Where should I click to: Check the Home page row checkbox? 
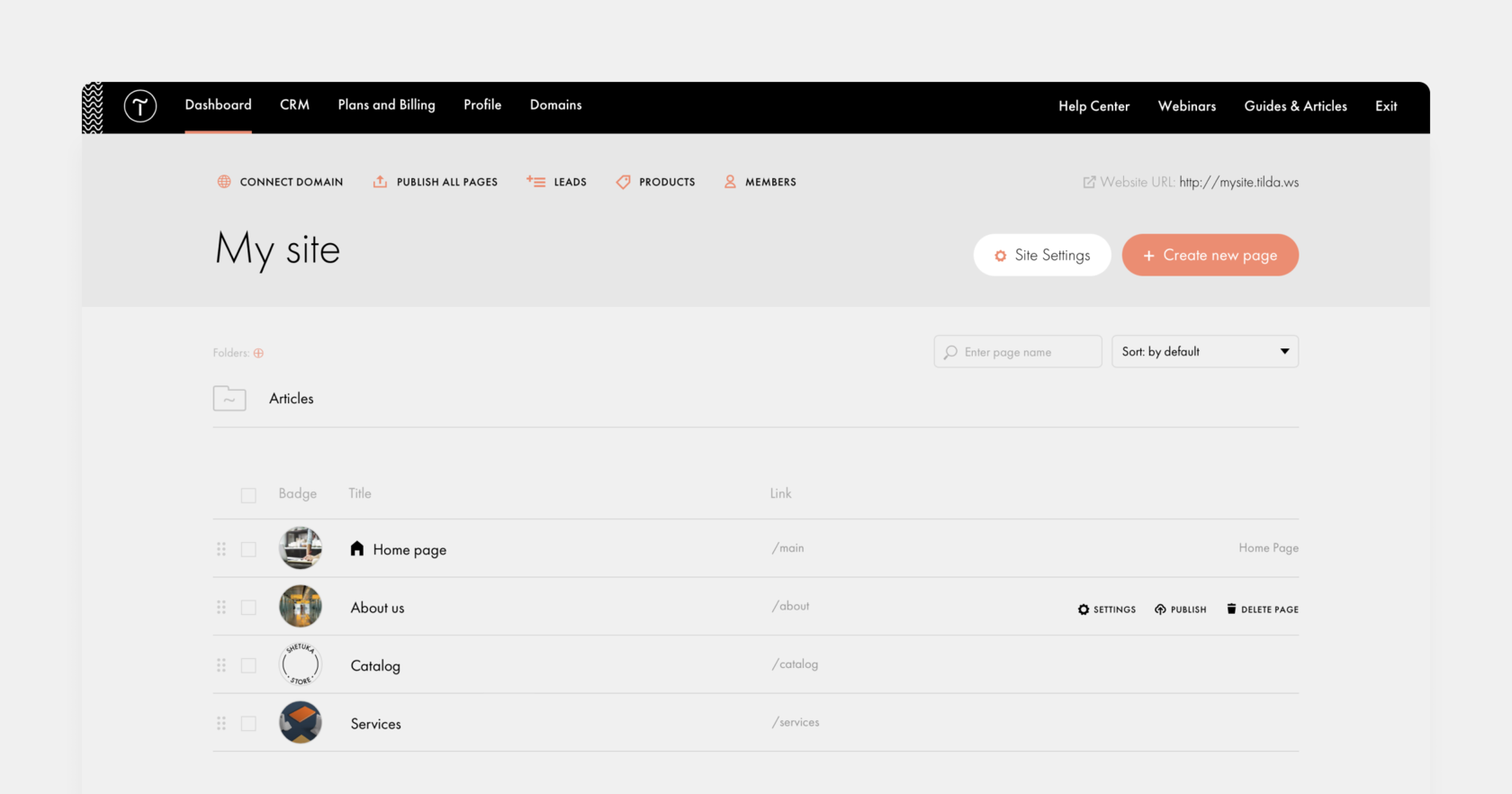(x=248, y=549)
